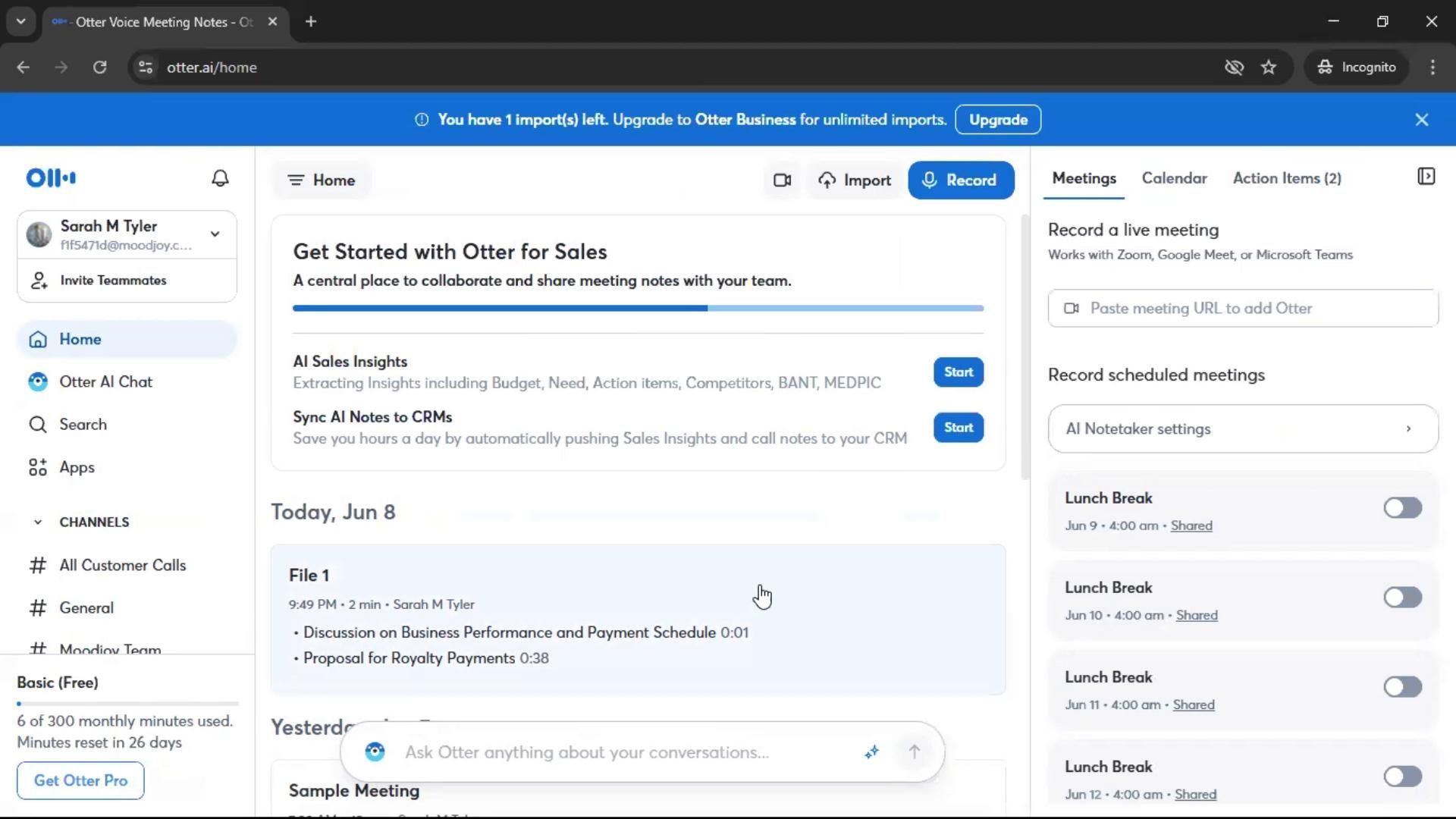Open AI Notetaker settings chevron row
This screenshot has height=819, width=1456.
(1242, 429)
